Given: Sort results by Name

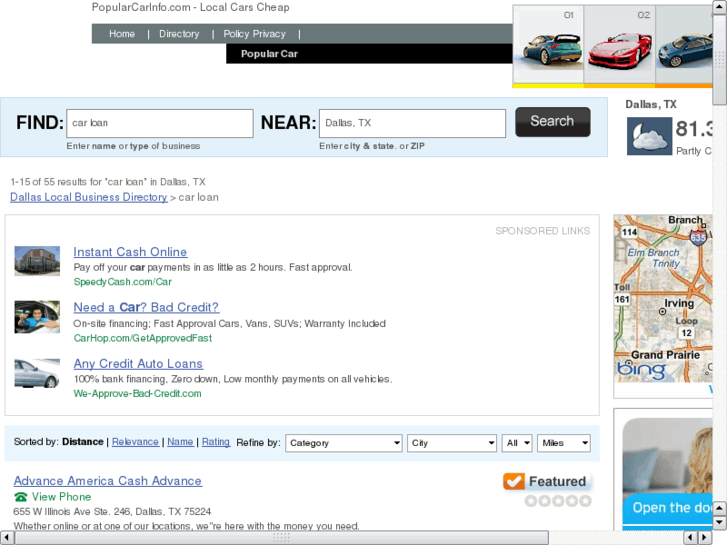Looking at the screenshot, I should (x=180, y=442).
